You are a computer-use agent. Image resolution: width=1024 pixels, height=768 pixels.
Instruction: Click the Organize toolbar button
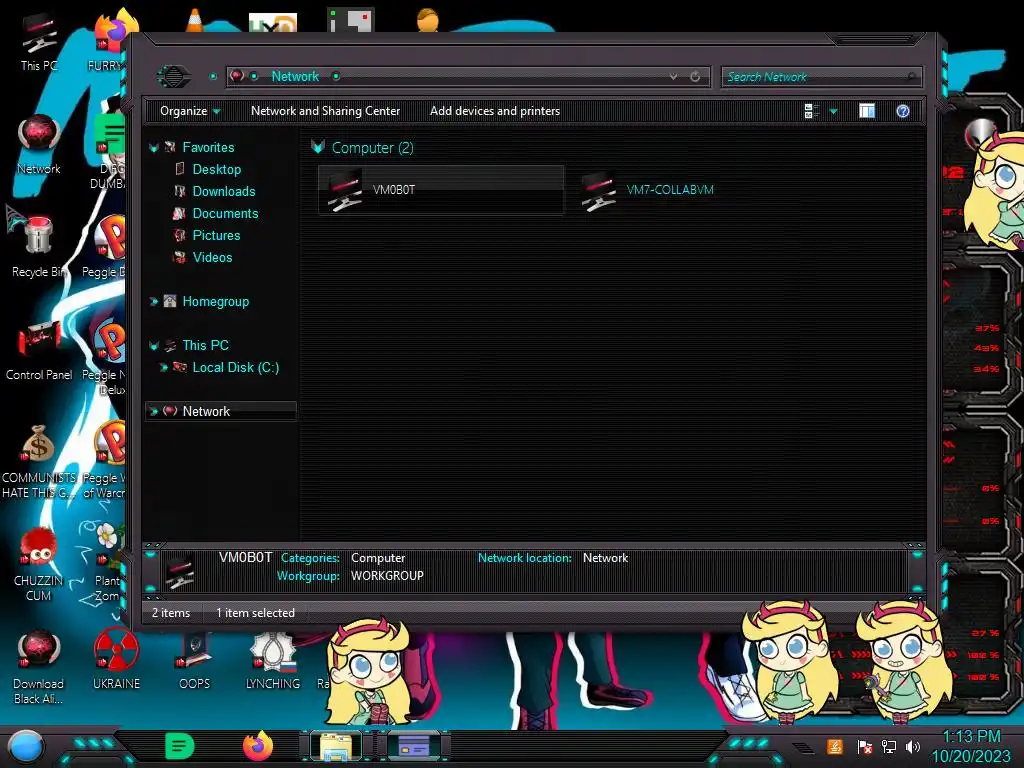189,111
